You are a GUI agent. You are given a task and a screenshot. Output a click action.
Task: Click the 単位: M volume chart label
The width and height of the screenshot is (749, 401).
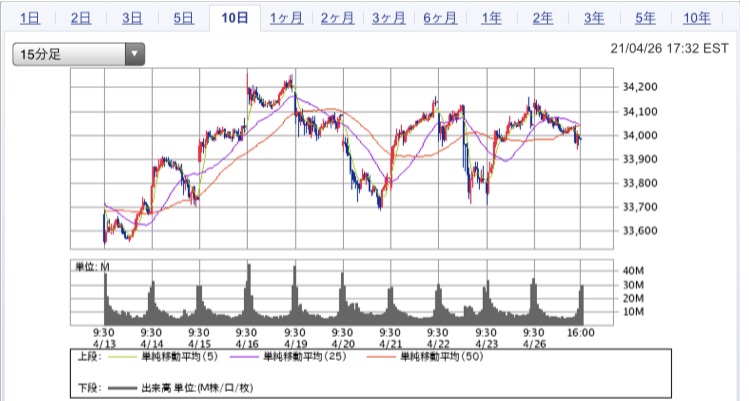(x=92, y=267)
